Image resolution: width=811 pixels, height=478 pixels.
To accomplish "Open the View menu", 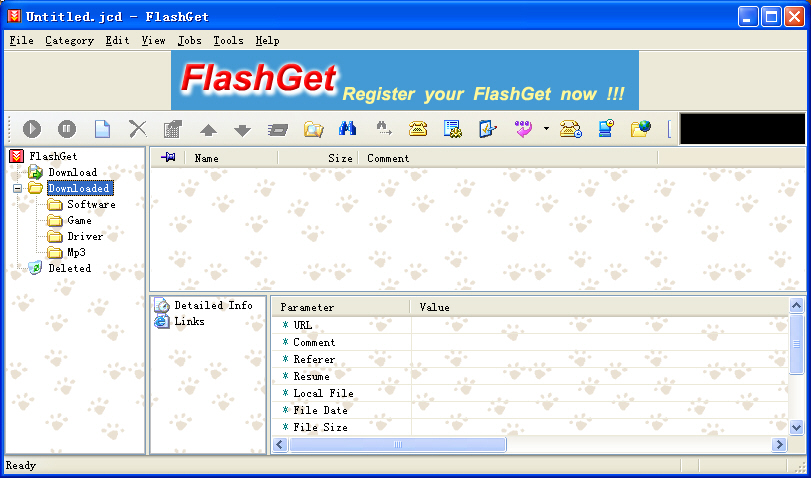I will (x=153, y=40).
